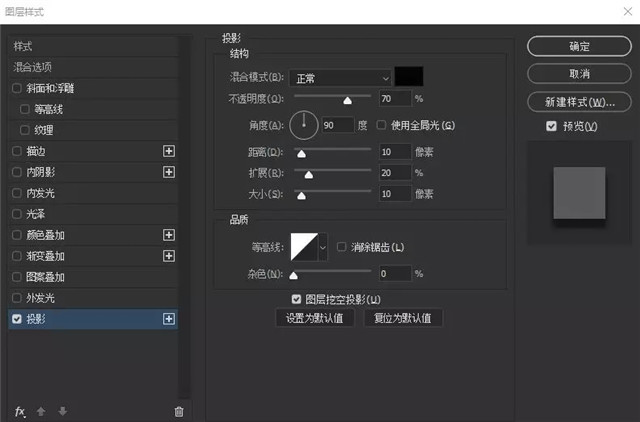Click the style preview thumbnail
This screenshot has width=640, height=422.
click(x=579, y=193)
